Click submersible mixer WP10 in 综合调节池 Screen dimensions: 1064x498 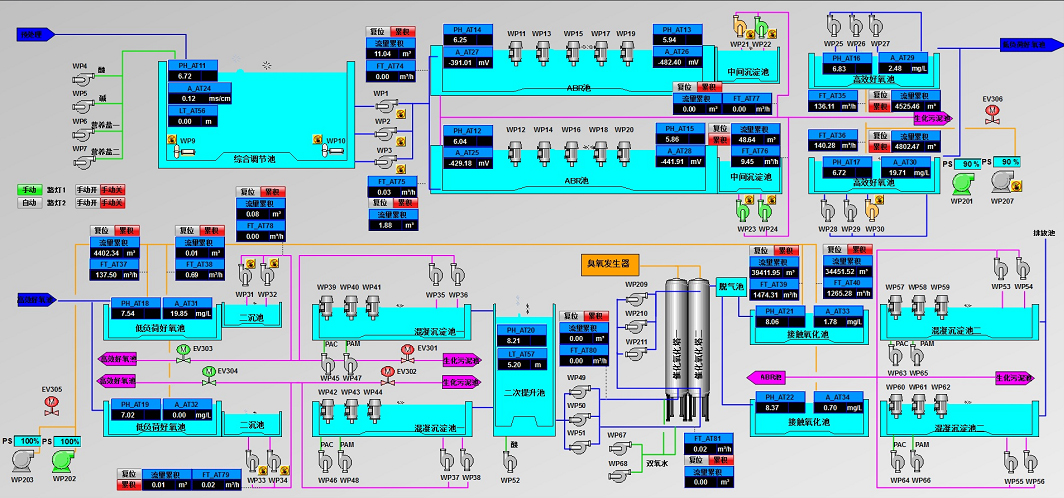332,151
